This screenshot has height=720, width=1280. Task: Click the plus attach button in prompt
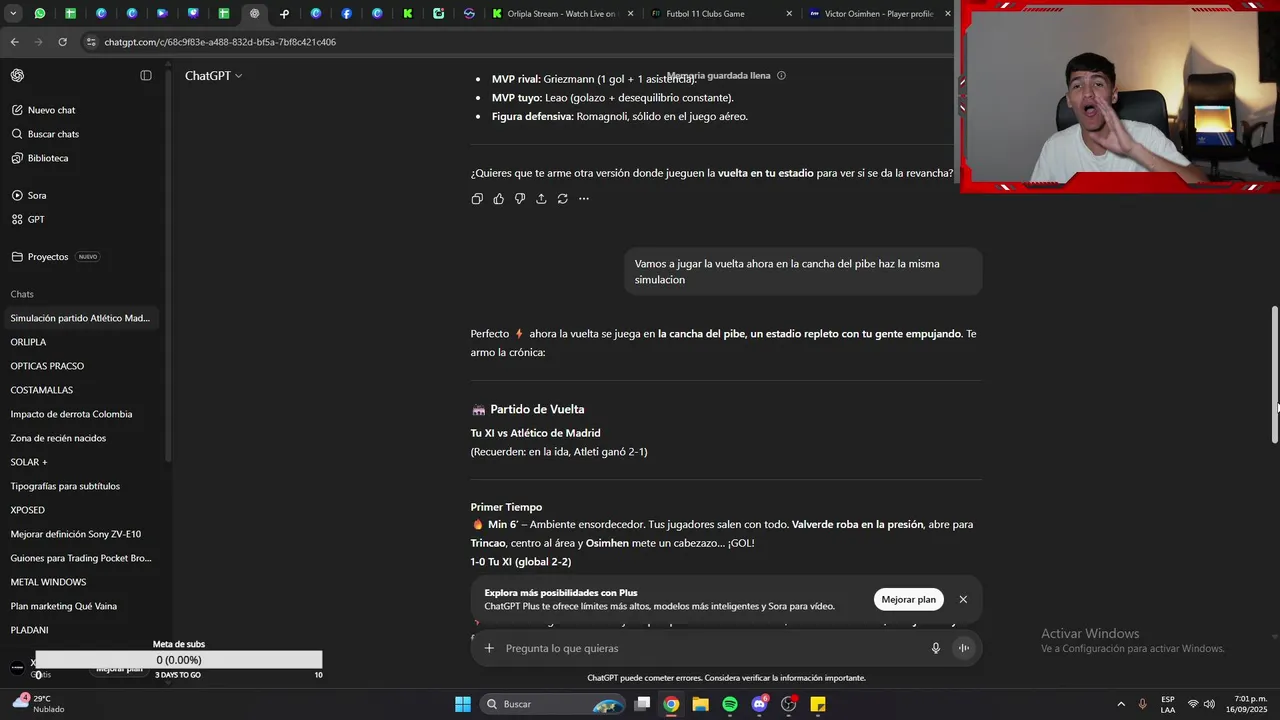coord(489,648)
